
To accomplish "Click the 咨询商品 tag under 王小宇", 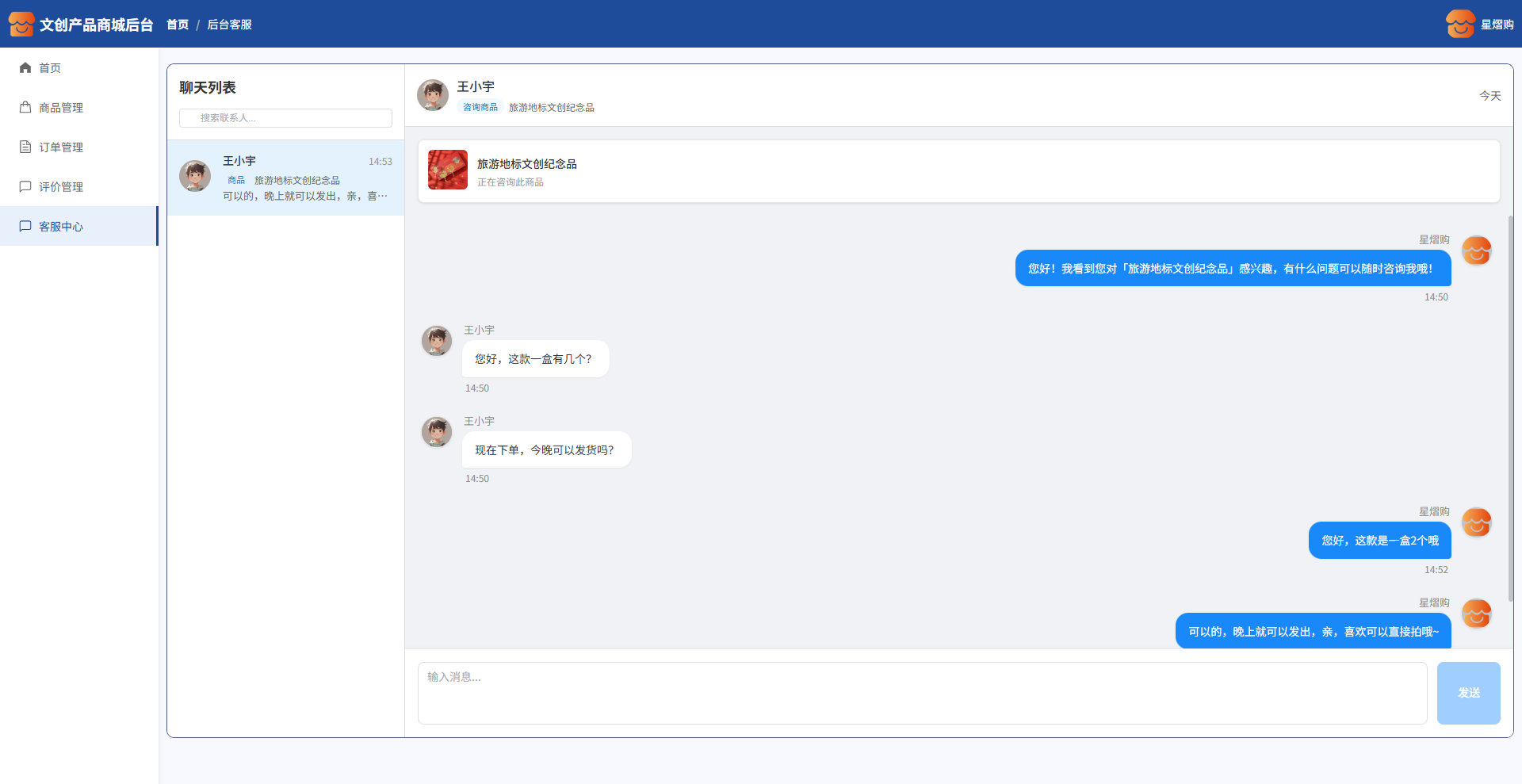I will [480, 108].
